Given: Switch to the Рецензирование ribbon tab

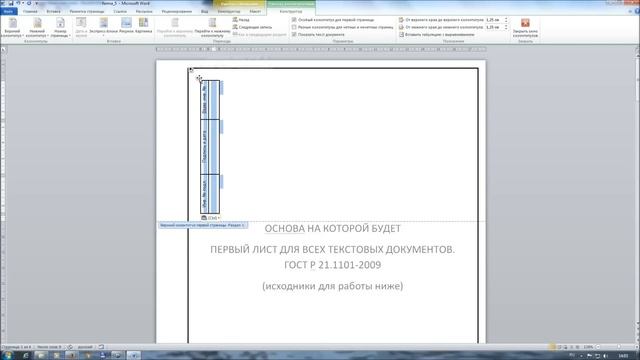Looking at the screenshot, I should pos(177,11).
